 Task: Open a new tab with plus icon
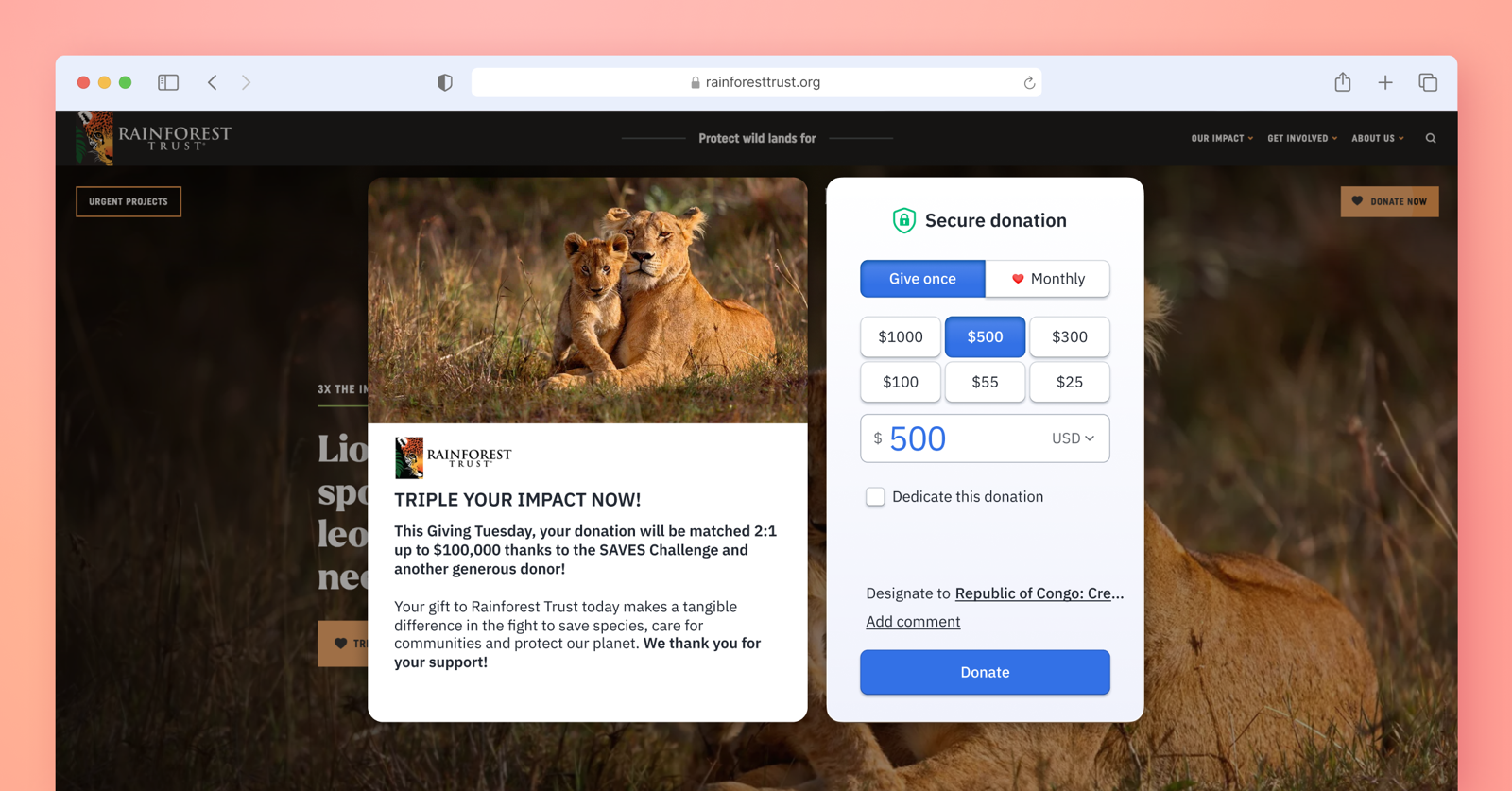click(x=1385, y=82)
